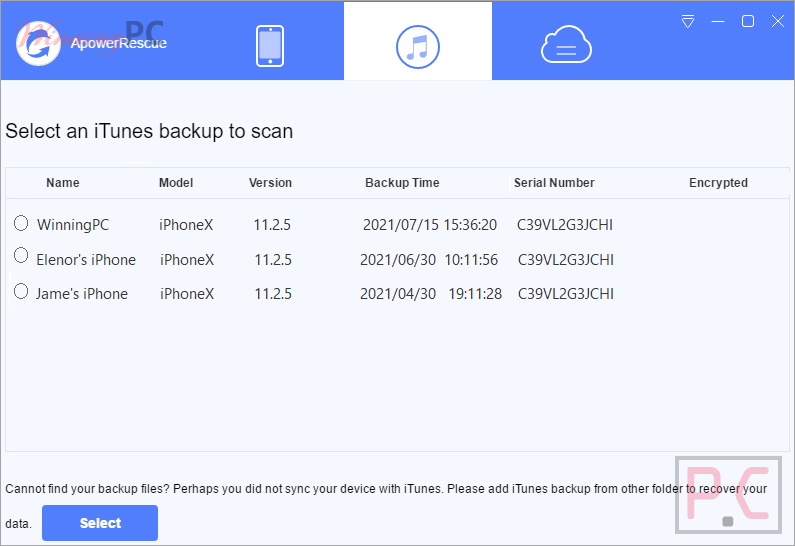This screenshot has width=795, height=546.
Task: Minimize the ApowerRescue window
Action: (718, 21)
